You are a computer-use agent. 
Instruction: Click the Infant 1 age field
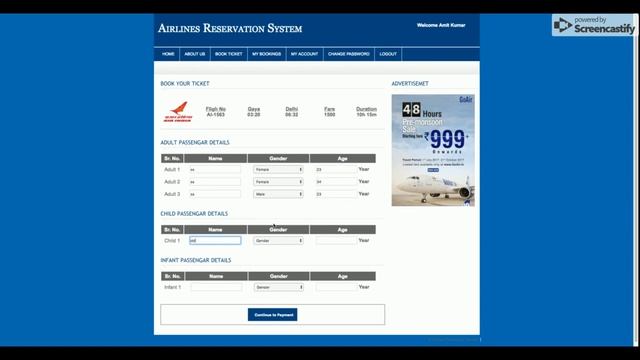[336, 287]
